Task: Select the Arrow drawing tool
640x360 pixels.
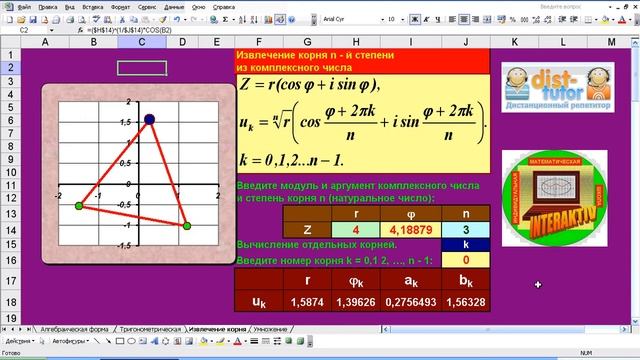Action: click(108, 341)
